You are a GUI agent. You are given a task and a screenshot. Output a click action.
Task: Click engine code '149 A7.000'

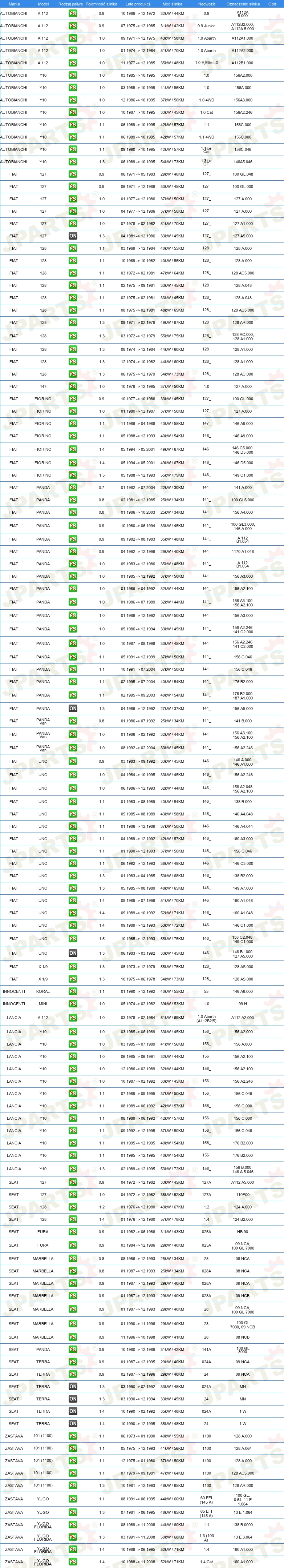(243, 888)
